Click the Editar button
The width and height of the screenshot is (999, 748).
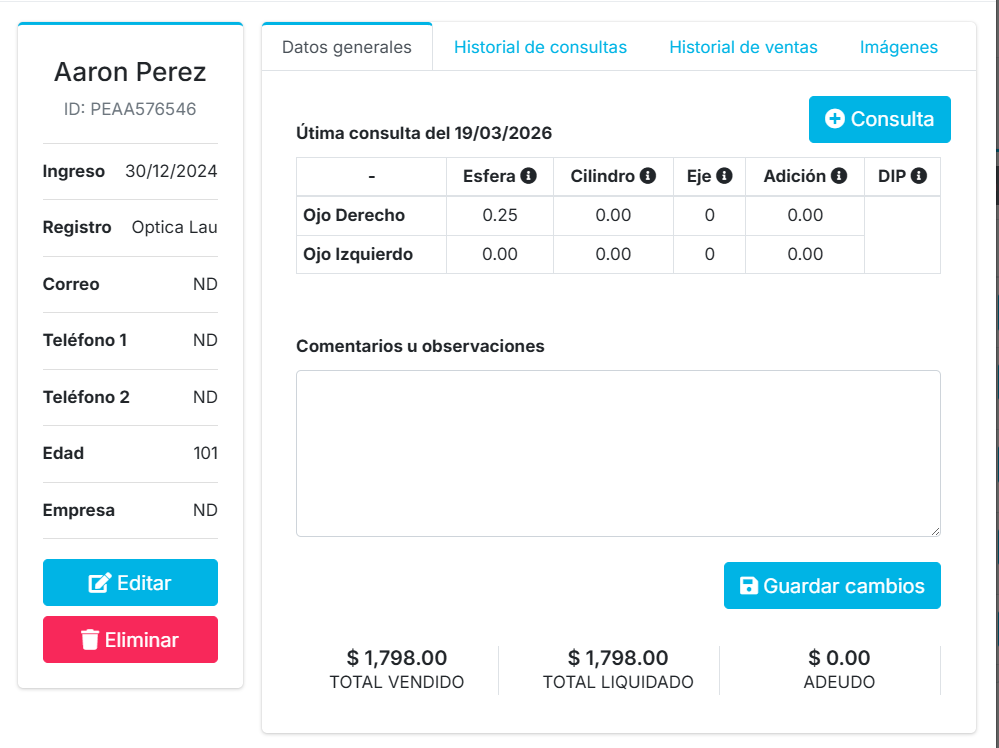[130, 583]
